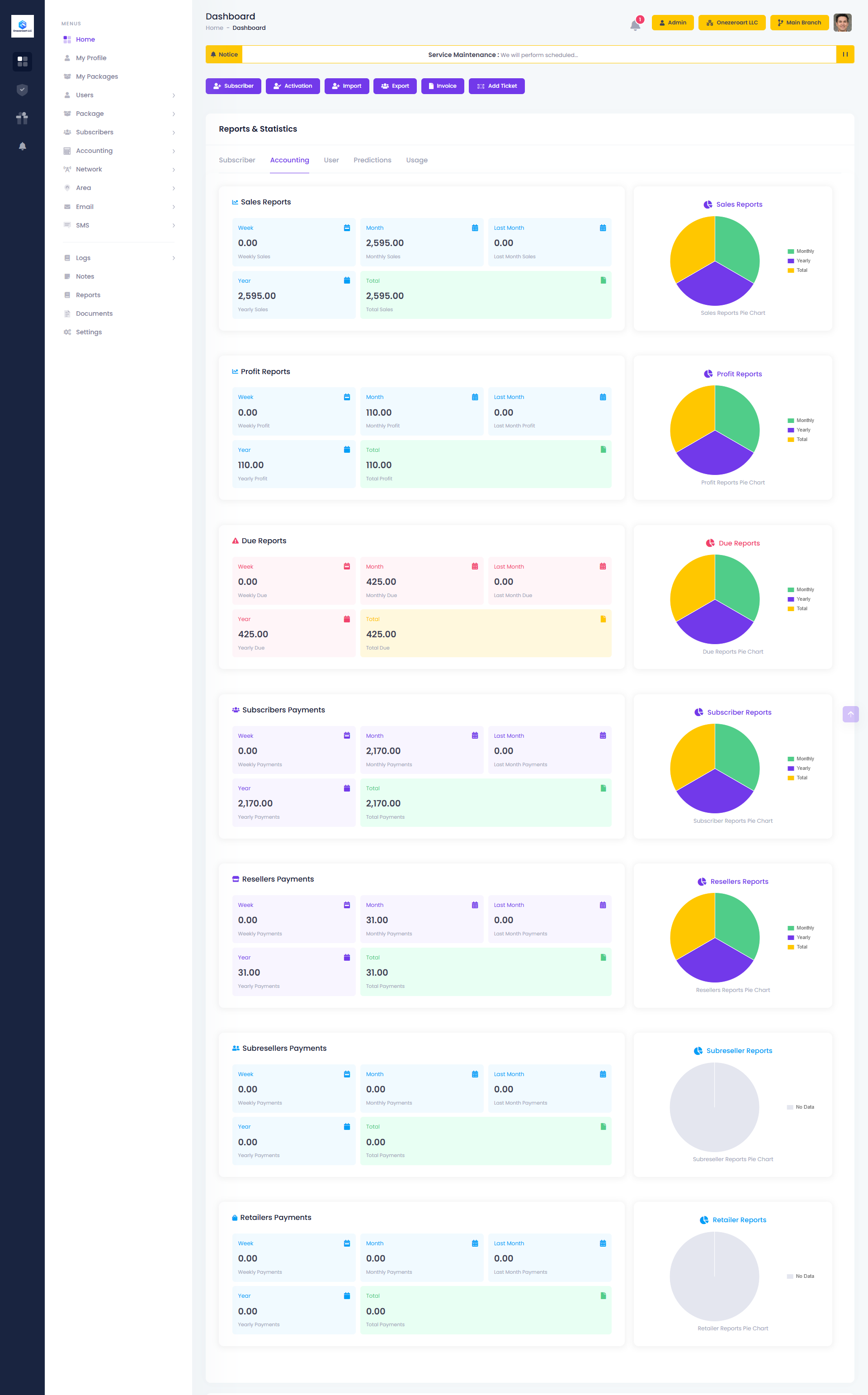Click the shield check icon in dark sidebar
This screenshot has height=1395, width=868.
23,90
